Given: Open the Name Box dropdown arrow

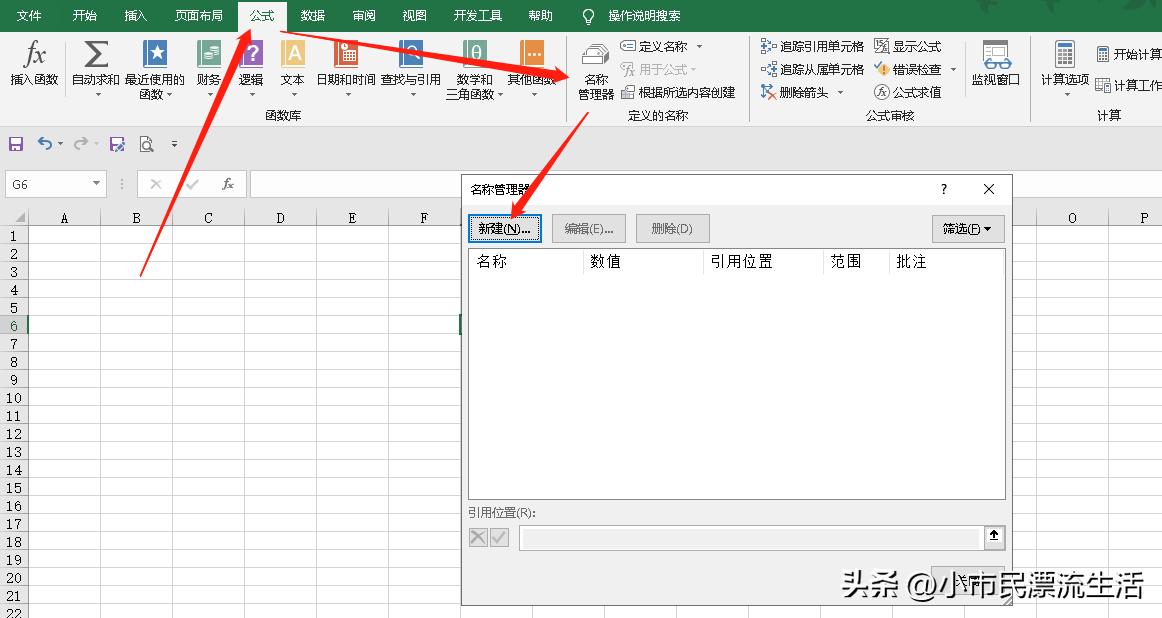Looking at the screenshot, I should point(95,184).
